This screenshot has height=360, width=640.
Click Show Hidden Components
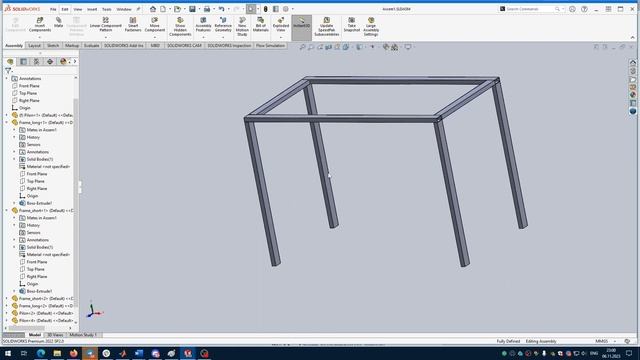point(180,27)
